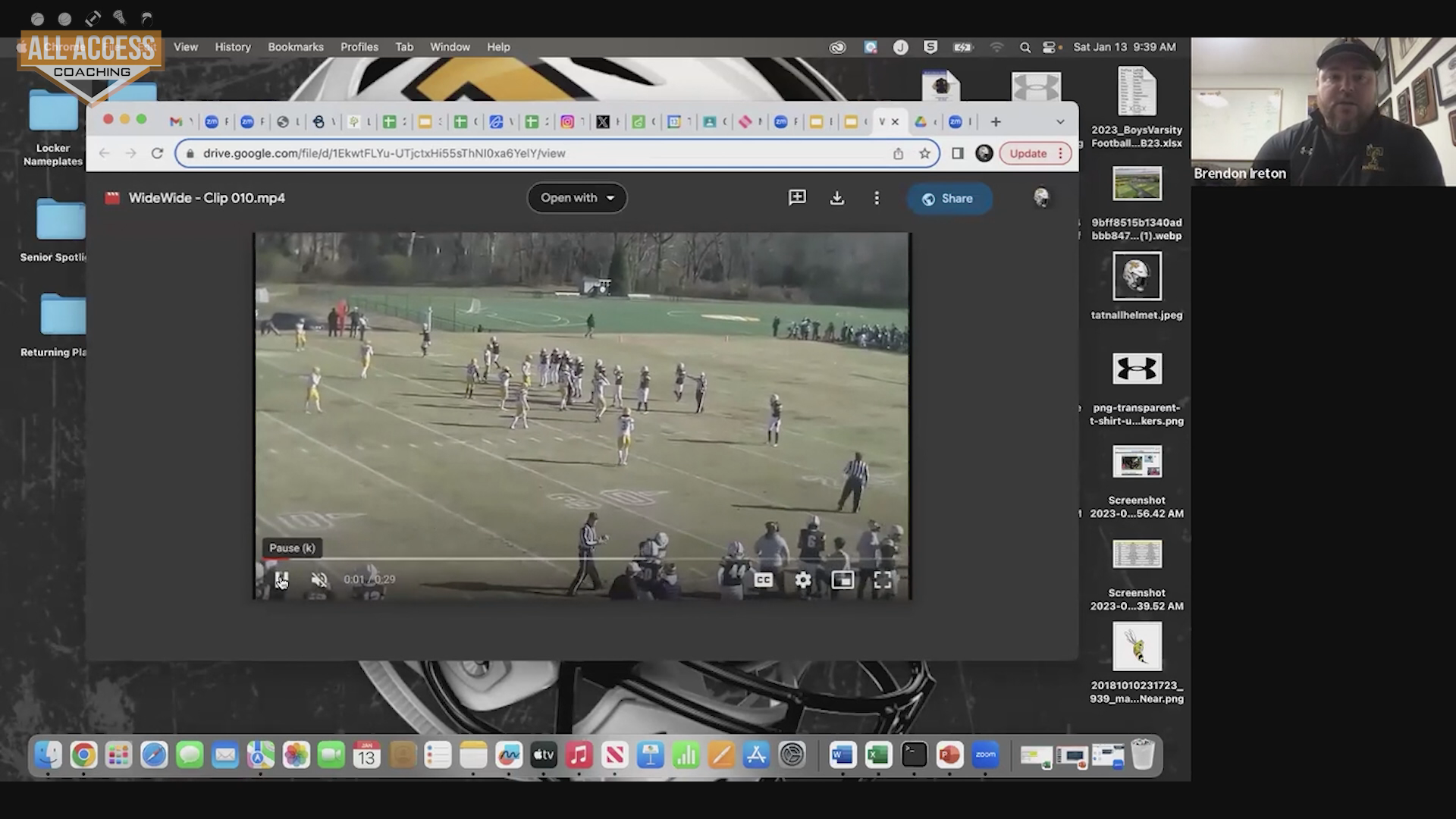Toggle the Chrome side panel icon
Screen dimensions: 1456x819
coord(958,153)
